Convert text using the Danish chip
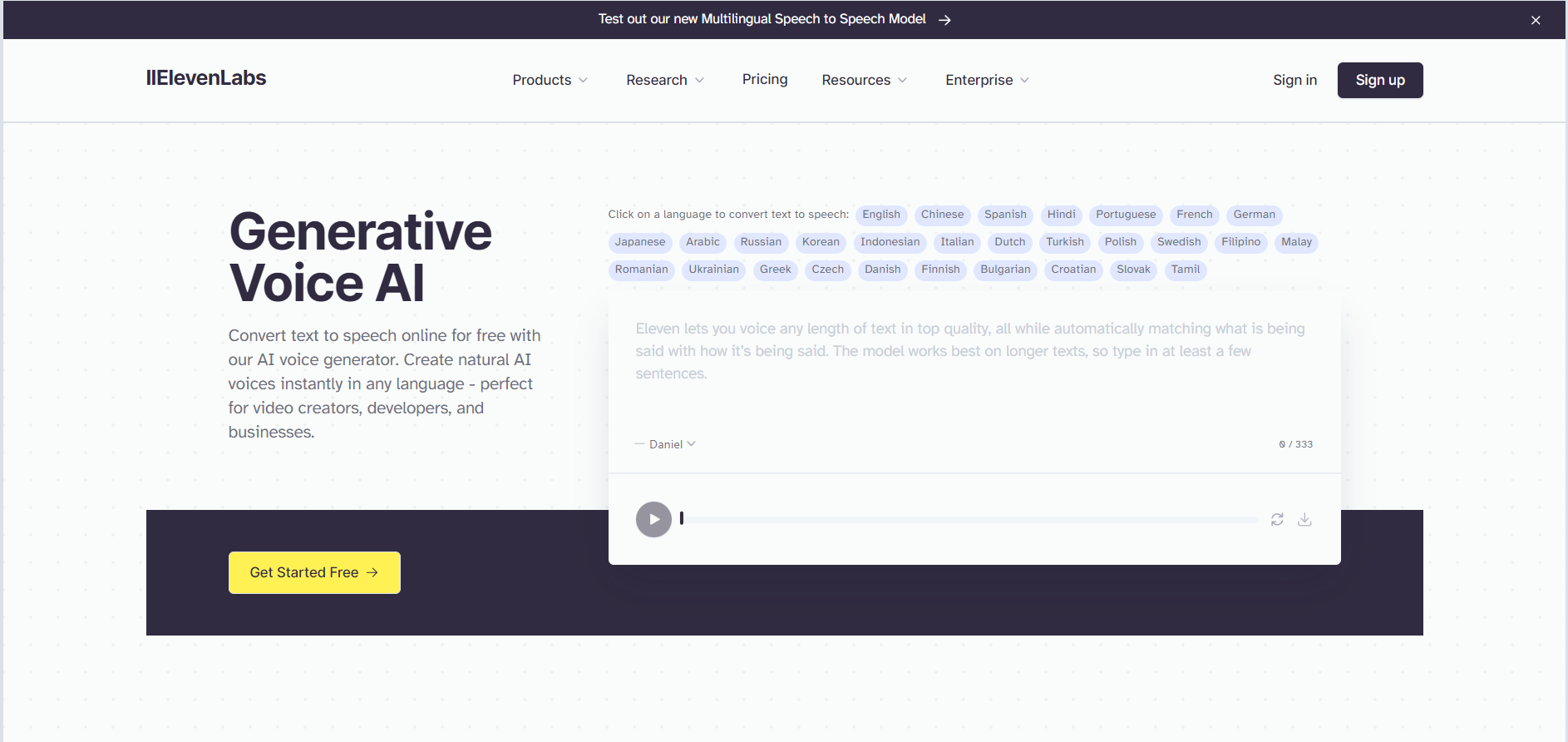Screen dimensions: 1568x742 (882, 270)
